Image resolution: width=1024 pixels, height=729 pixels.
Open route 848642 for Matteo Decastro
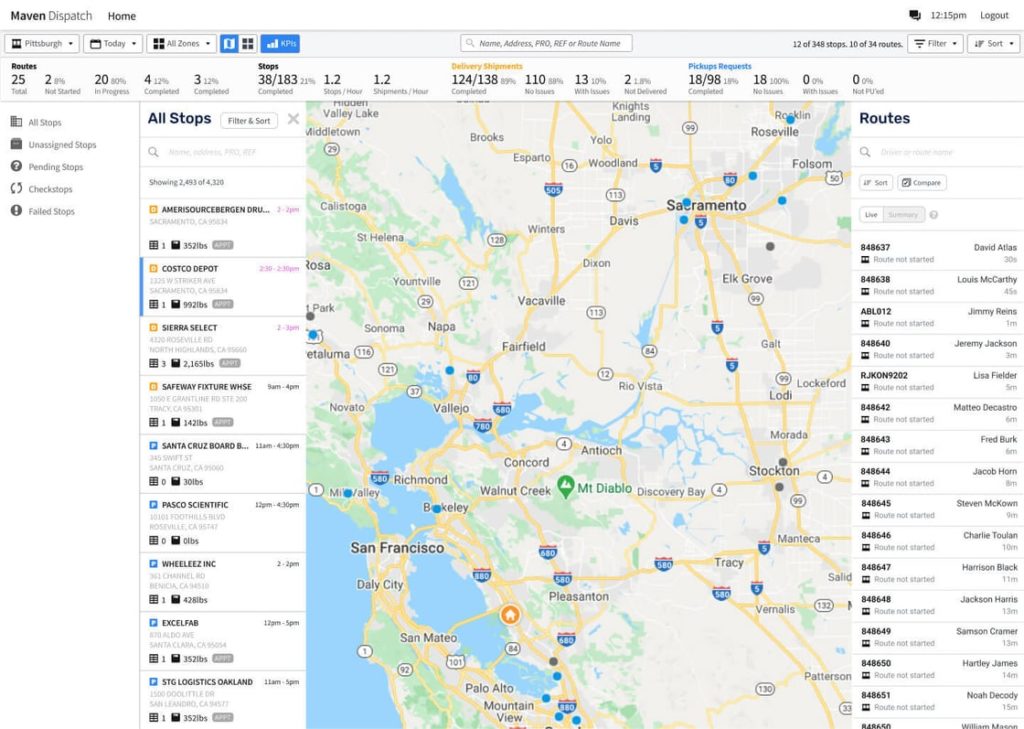[x=938, y=413]
